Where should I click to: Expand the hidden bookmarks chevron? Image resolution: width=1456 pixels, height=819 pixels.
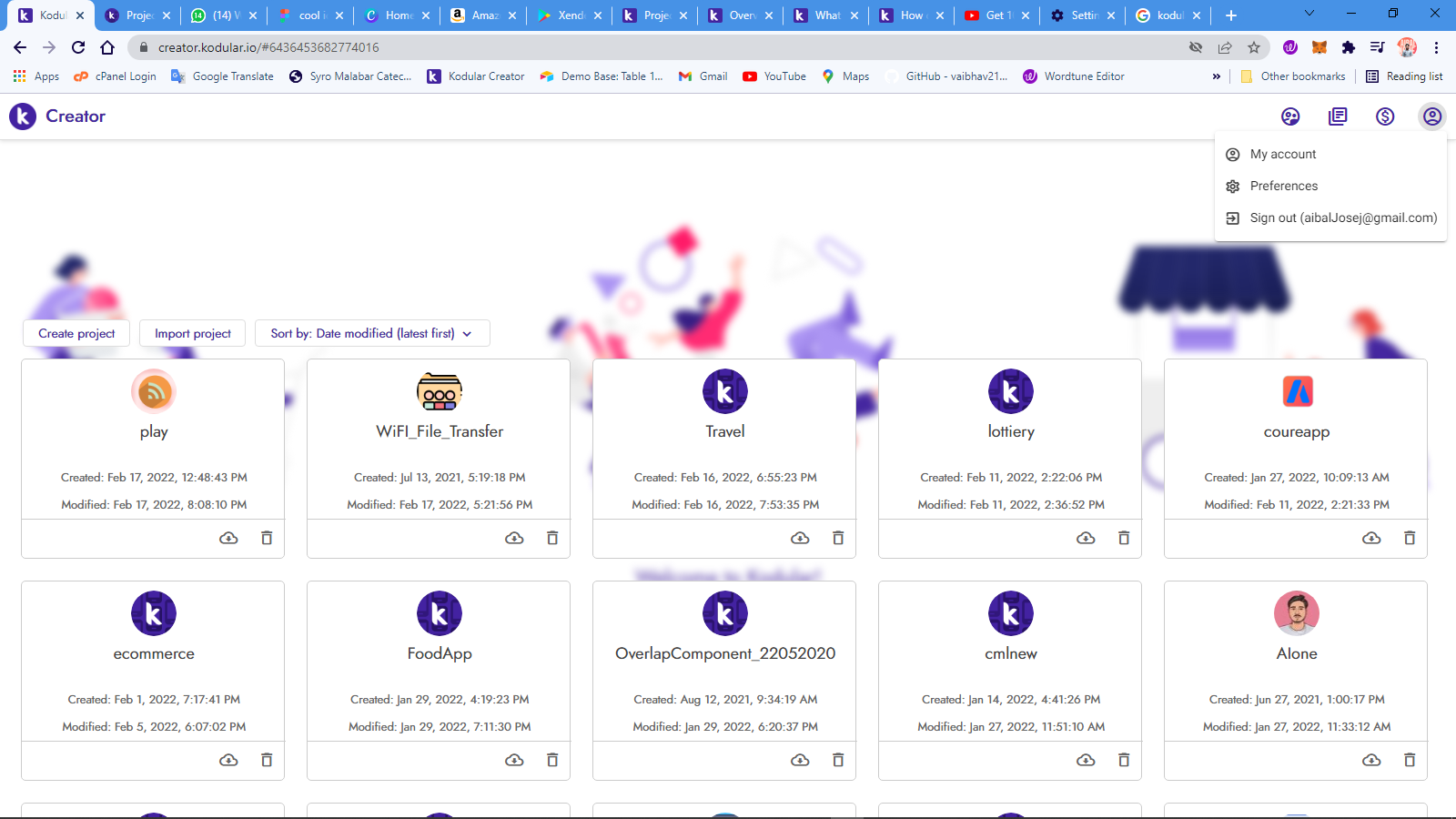pyautogui.click(x=1217, y=76)
